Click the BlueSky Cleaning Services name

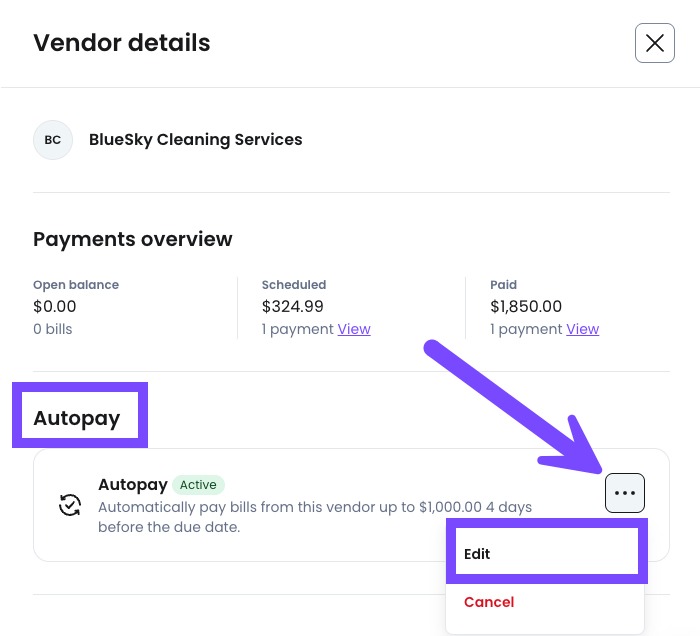tap(196, 140)
